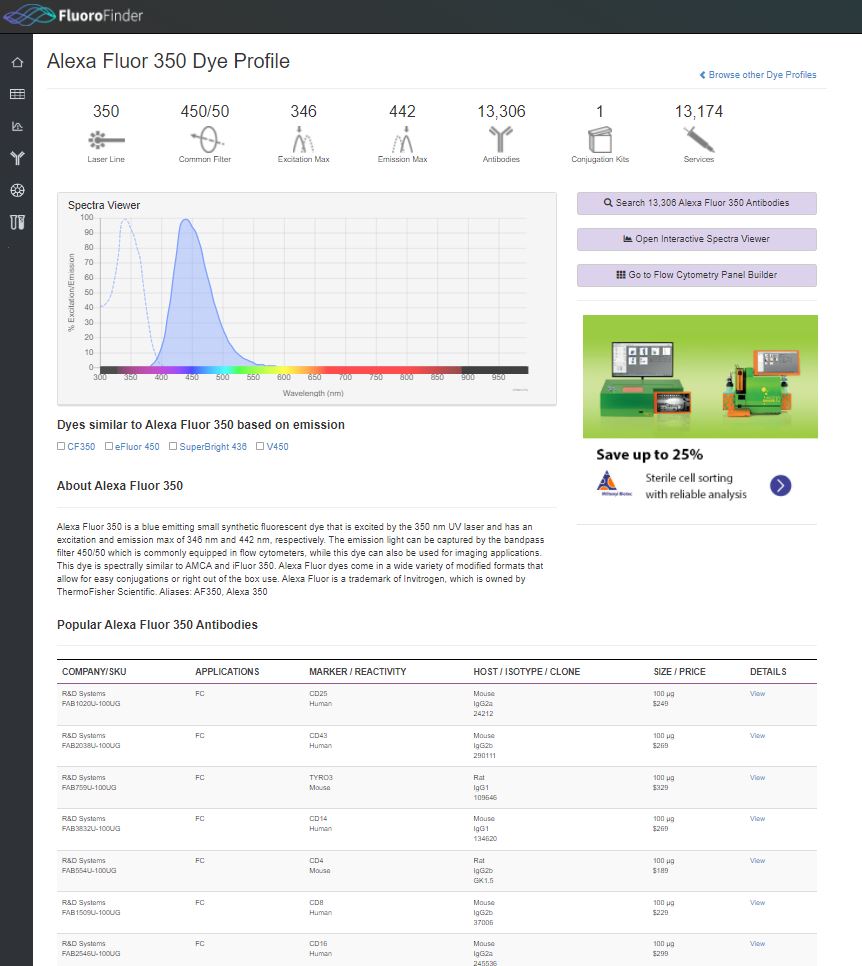Check the V450 dye option
This screenshot has width=862, height=966.
coord(258,446)
